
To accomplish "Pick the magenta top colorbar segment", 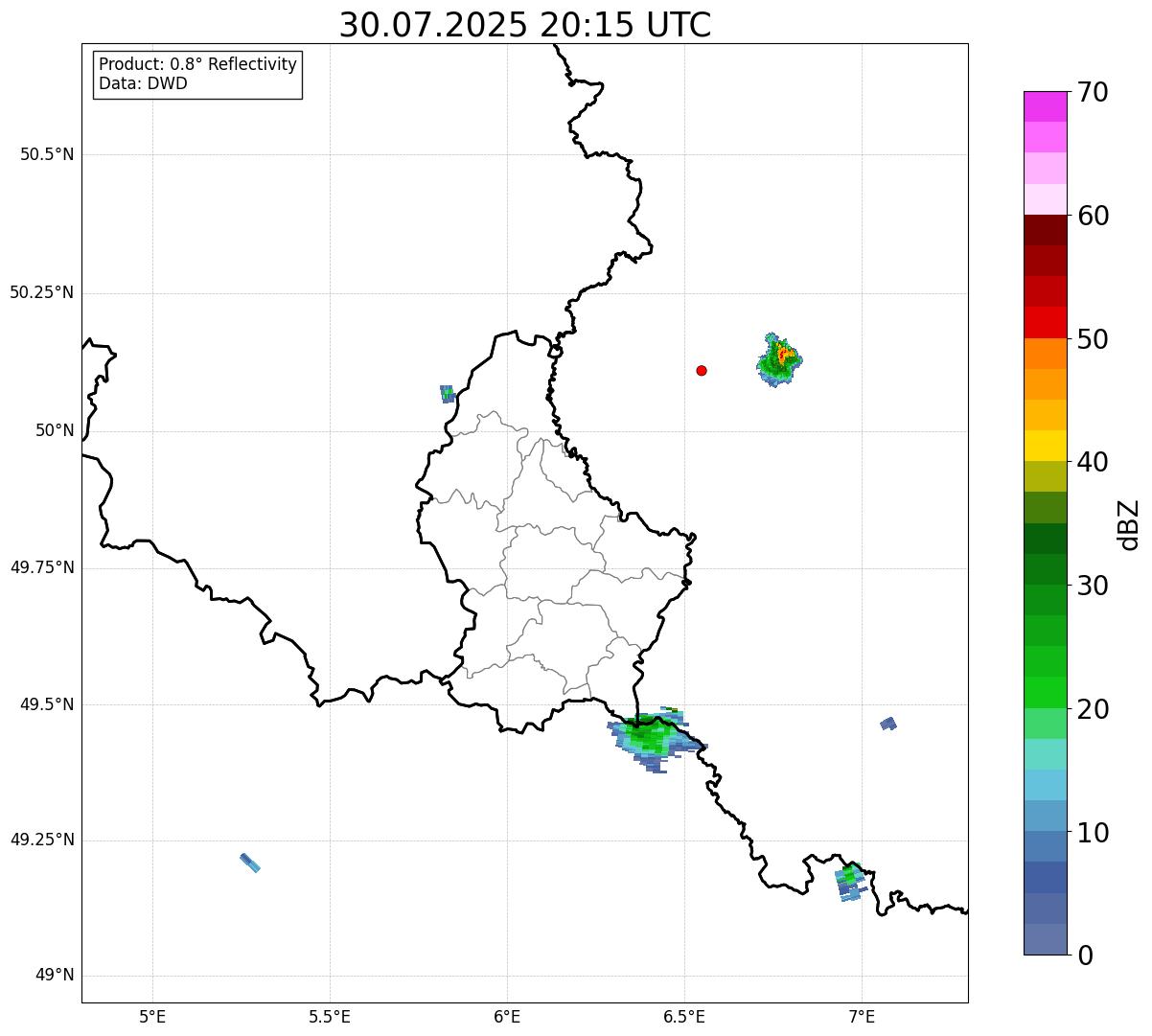I will click(1045, 106).
